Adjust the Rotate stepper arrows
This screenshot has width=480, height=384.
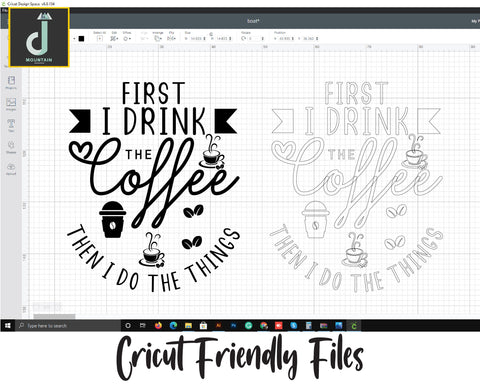pyautogui.click(x=263, y=39)
